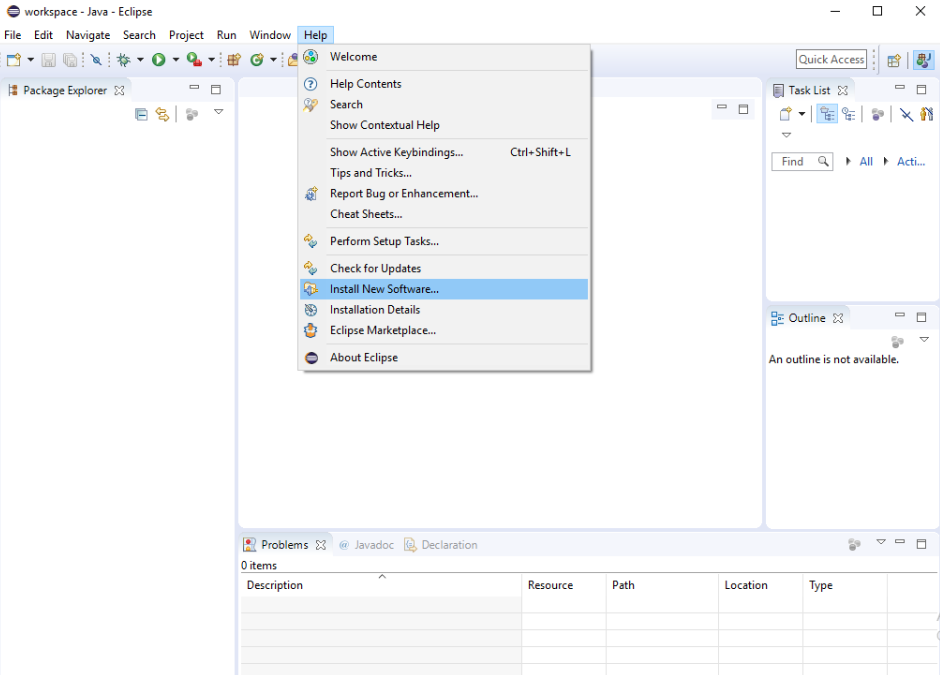The image size is (940, 675).
Task: Open the New wizard dropdown arrow
Action: pyautogui.click(x=31, y=59)
